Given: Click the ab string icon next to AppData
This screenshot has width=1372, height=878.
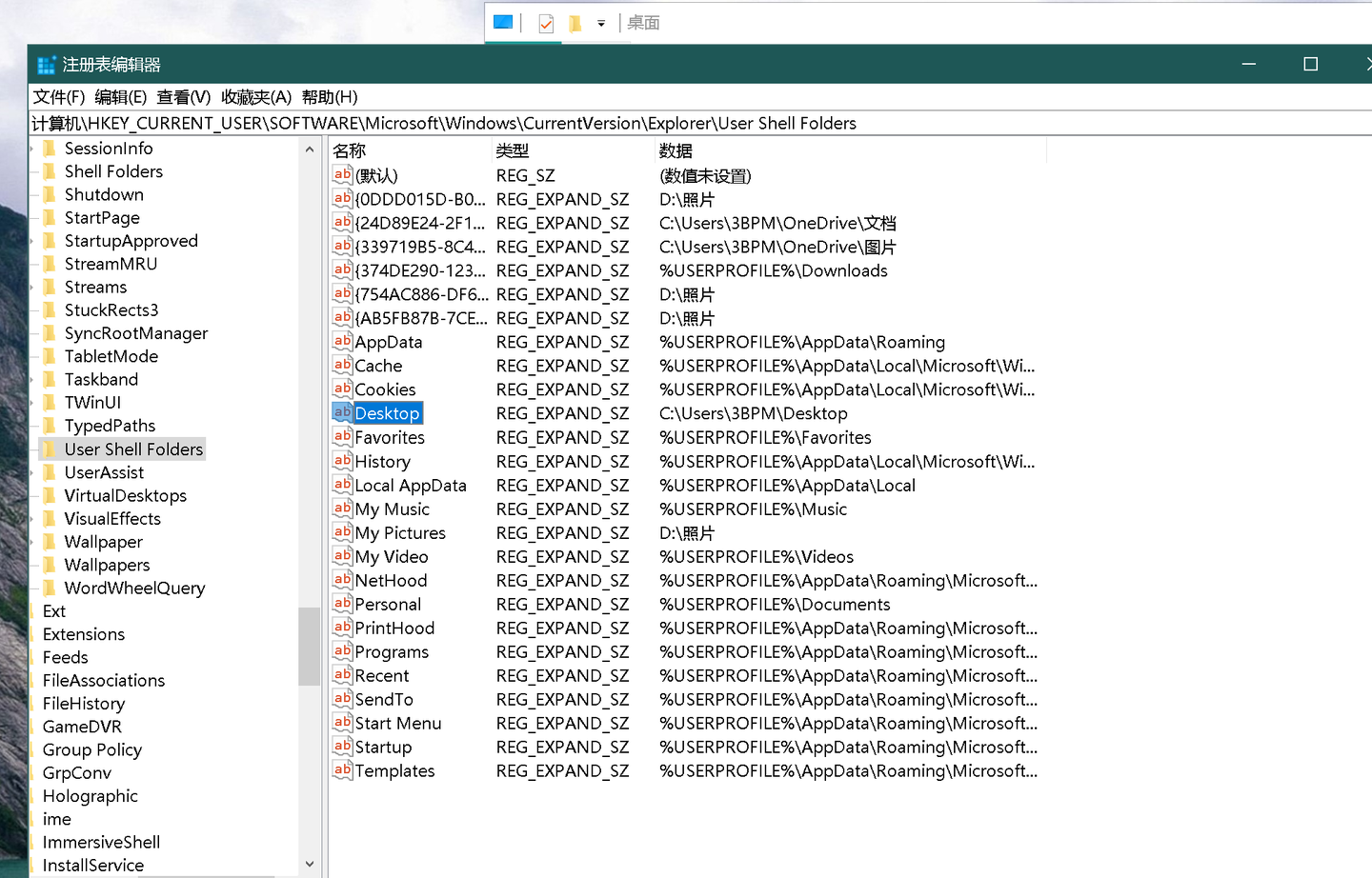Looking at the screenshot, I should [342, 342].
